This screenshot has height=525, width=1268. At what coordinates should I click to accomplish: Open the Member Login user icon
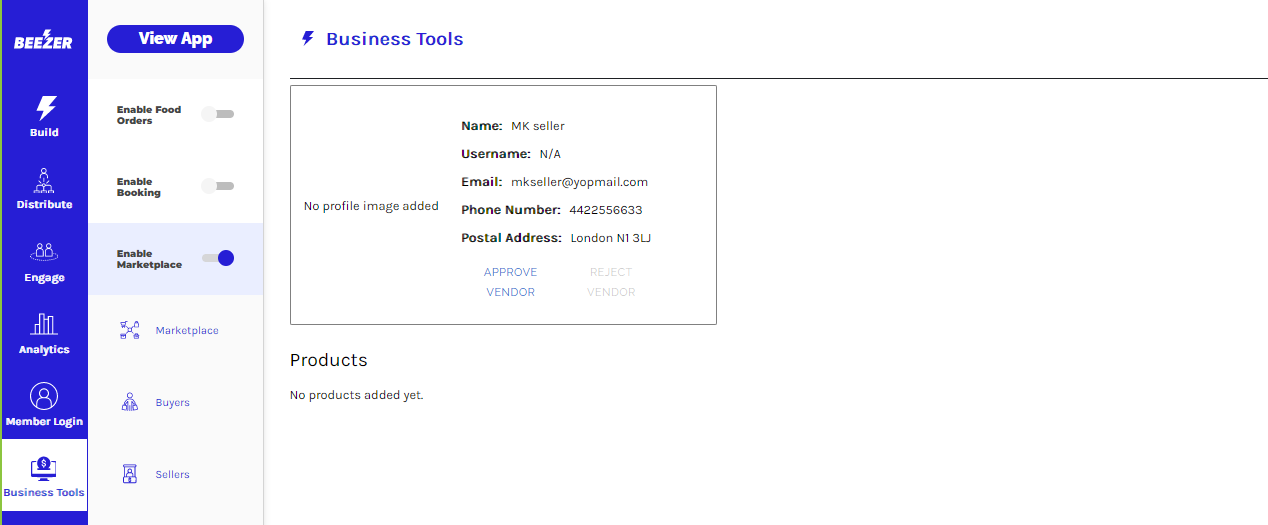(x=44, y=396)
